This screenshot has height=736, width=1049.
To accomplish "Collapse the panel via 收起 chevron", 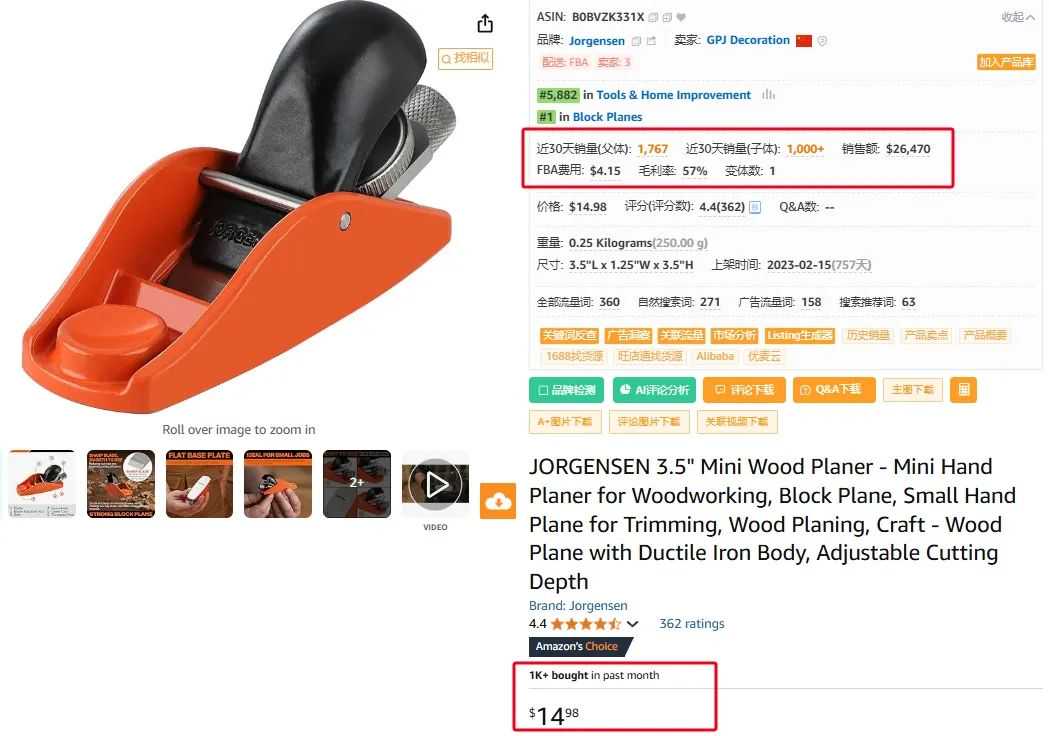I will [x=1018, y=17].
